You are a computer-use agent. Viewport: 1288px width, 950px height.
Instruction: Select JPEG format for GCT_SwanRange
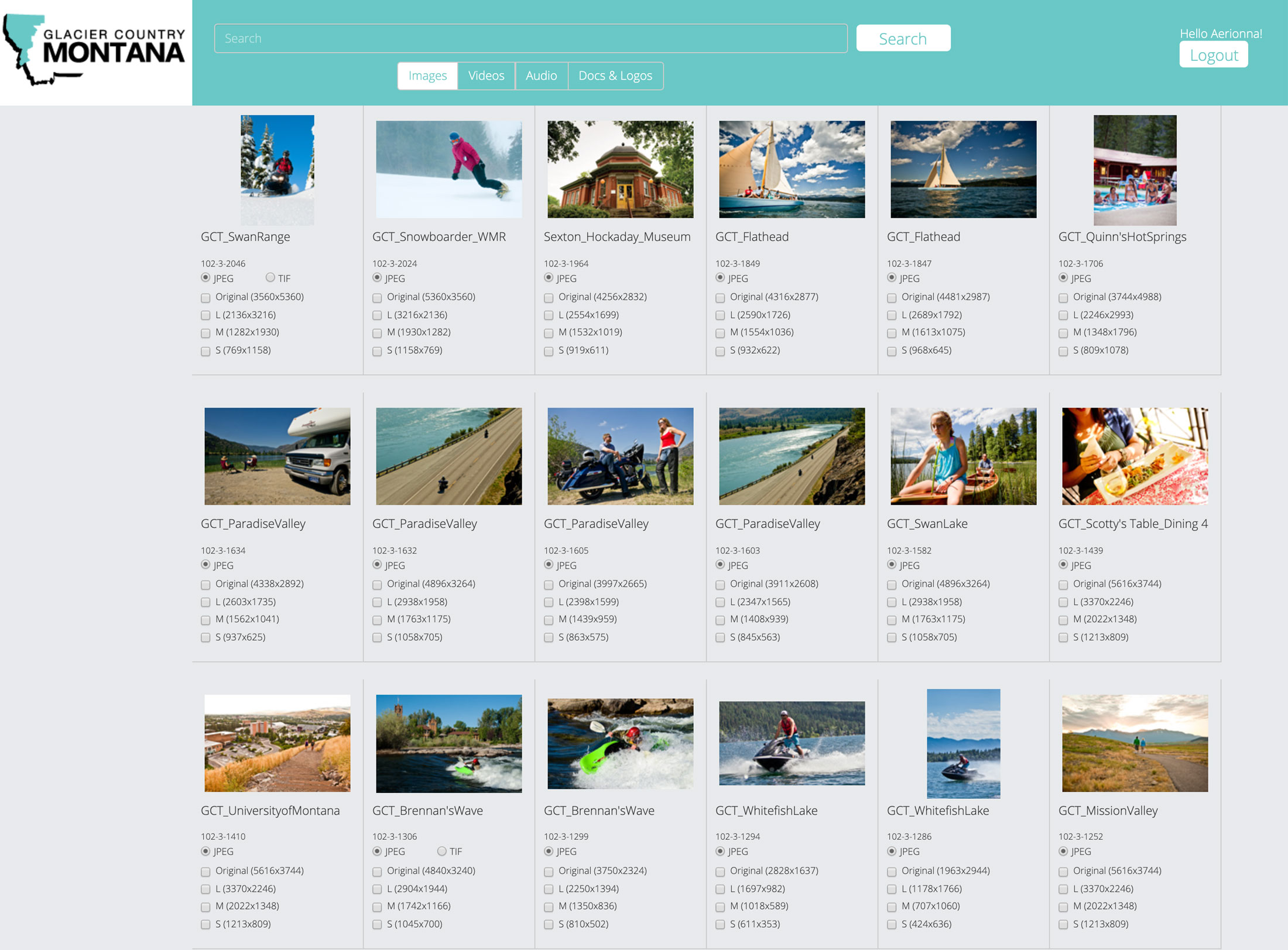click(x=205, y=278)
